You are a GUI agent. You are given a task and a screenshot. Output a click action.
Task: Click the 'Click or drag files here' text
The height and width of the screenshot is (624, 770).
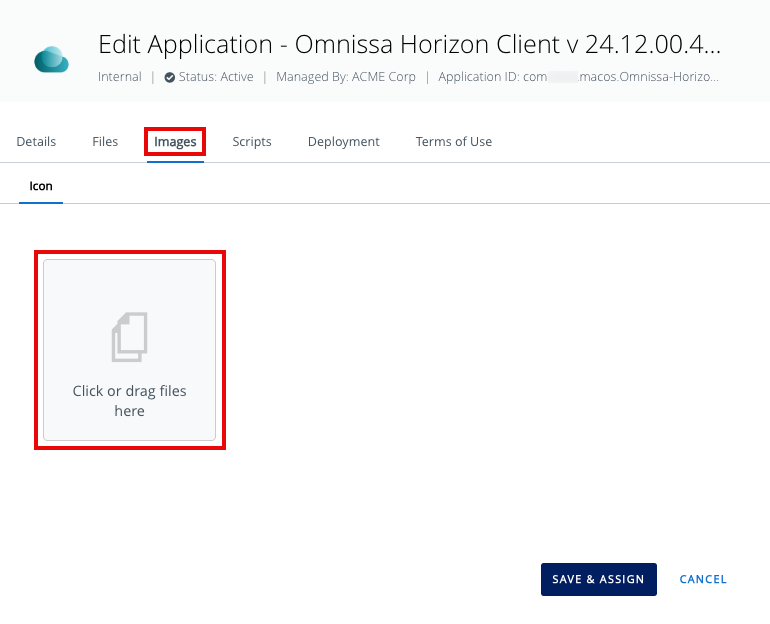tap(129, 401)
